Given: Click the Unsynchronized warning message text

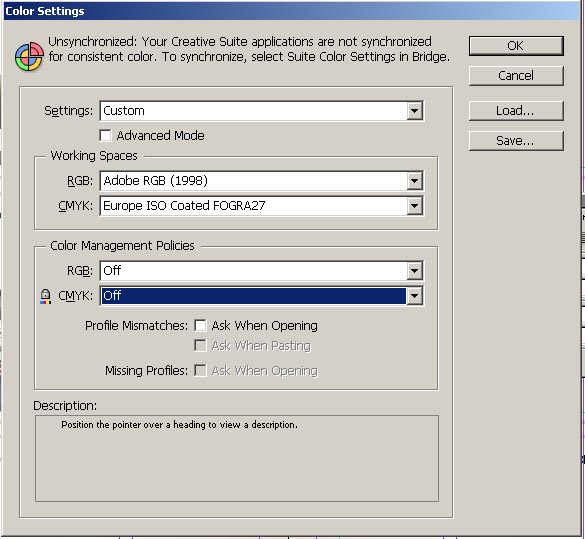Looking at the screenshot, I should (249, 49).
